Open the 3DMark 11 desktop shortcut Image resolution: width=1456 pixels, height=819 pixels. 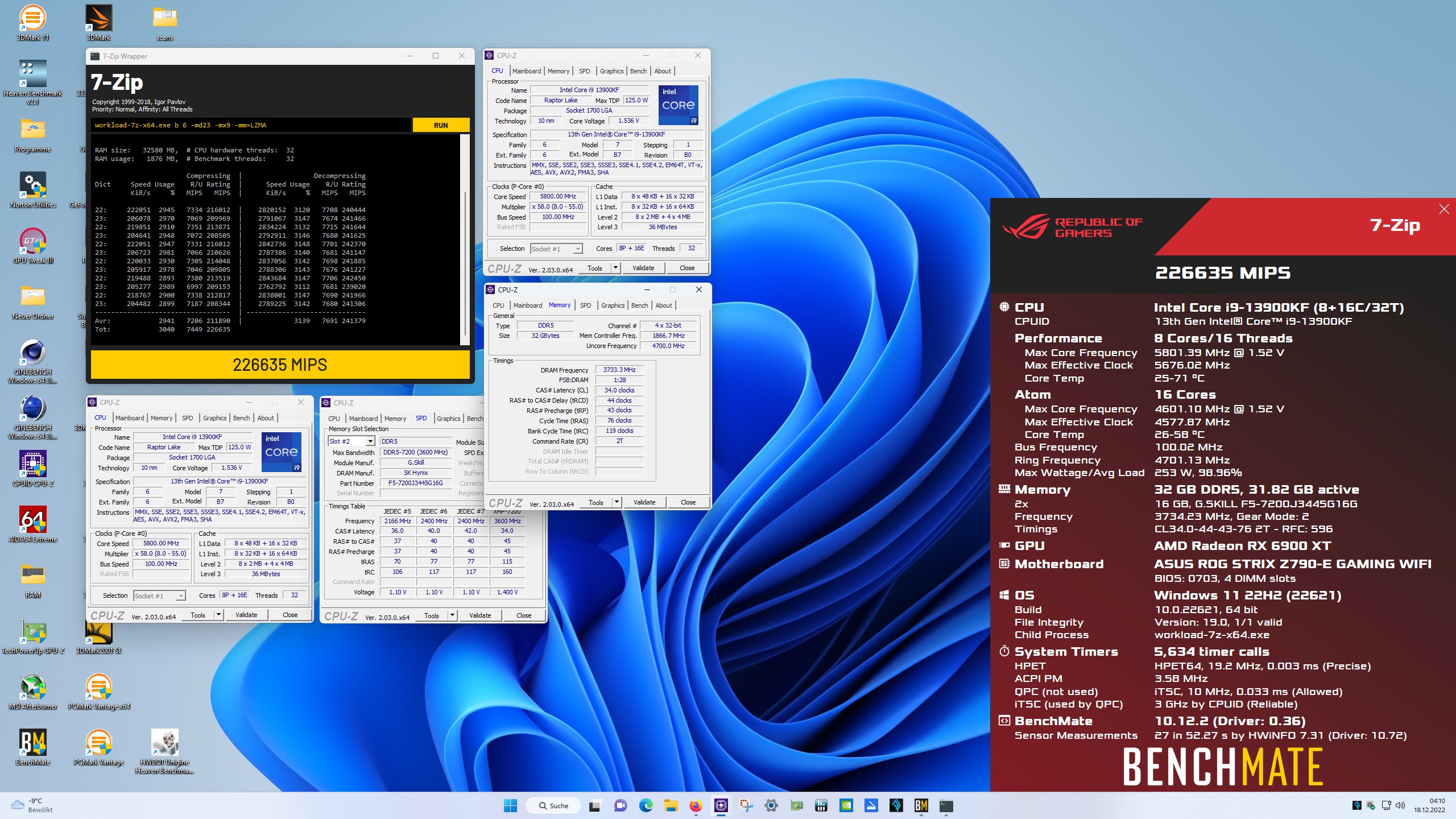point(33,23)
